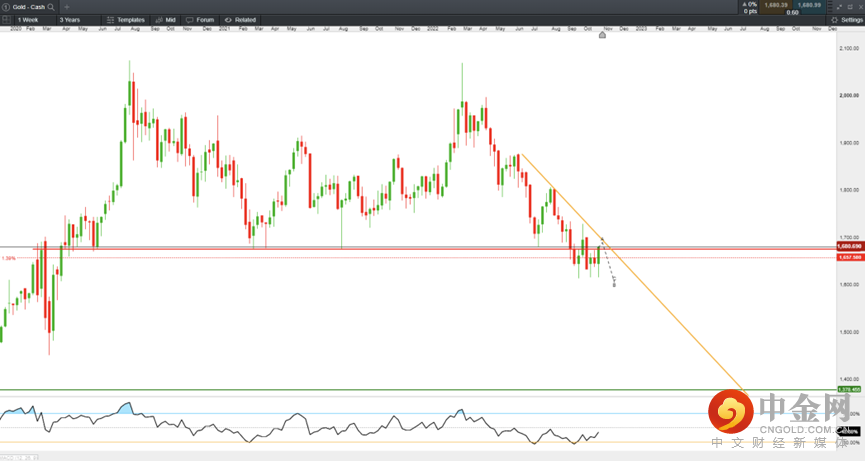Click the timeline marker on the date axis

(602, 35)
